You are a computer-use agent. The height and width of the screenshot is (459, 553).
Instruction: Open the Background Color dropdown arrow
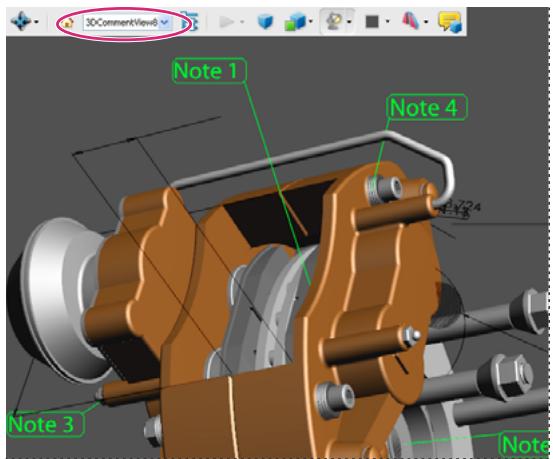click(388, 22)
